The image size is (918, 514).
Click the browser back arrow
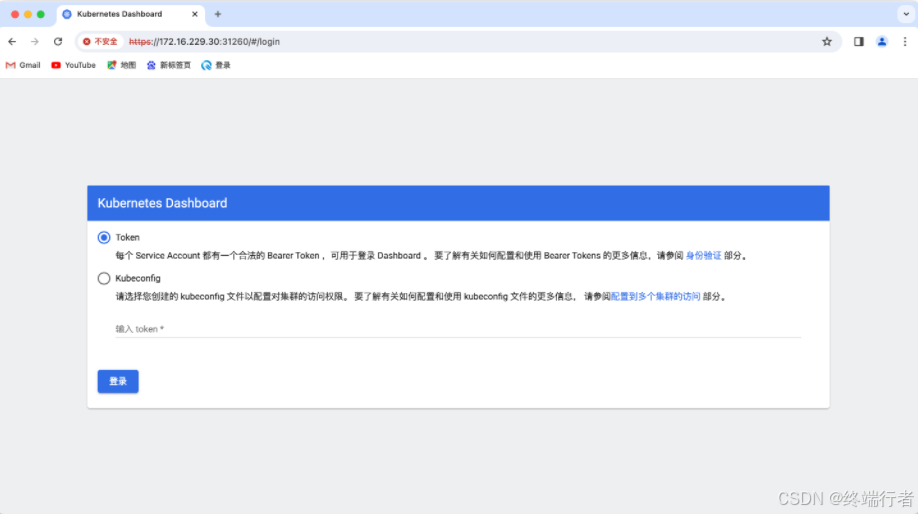click(12, 42)
